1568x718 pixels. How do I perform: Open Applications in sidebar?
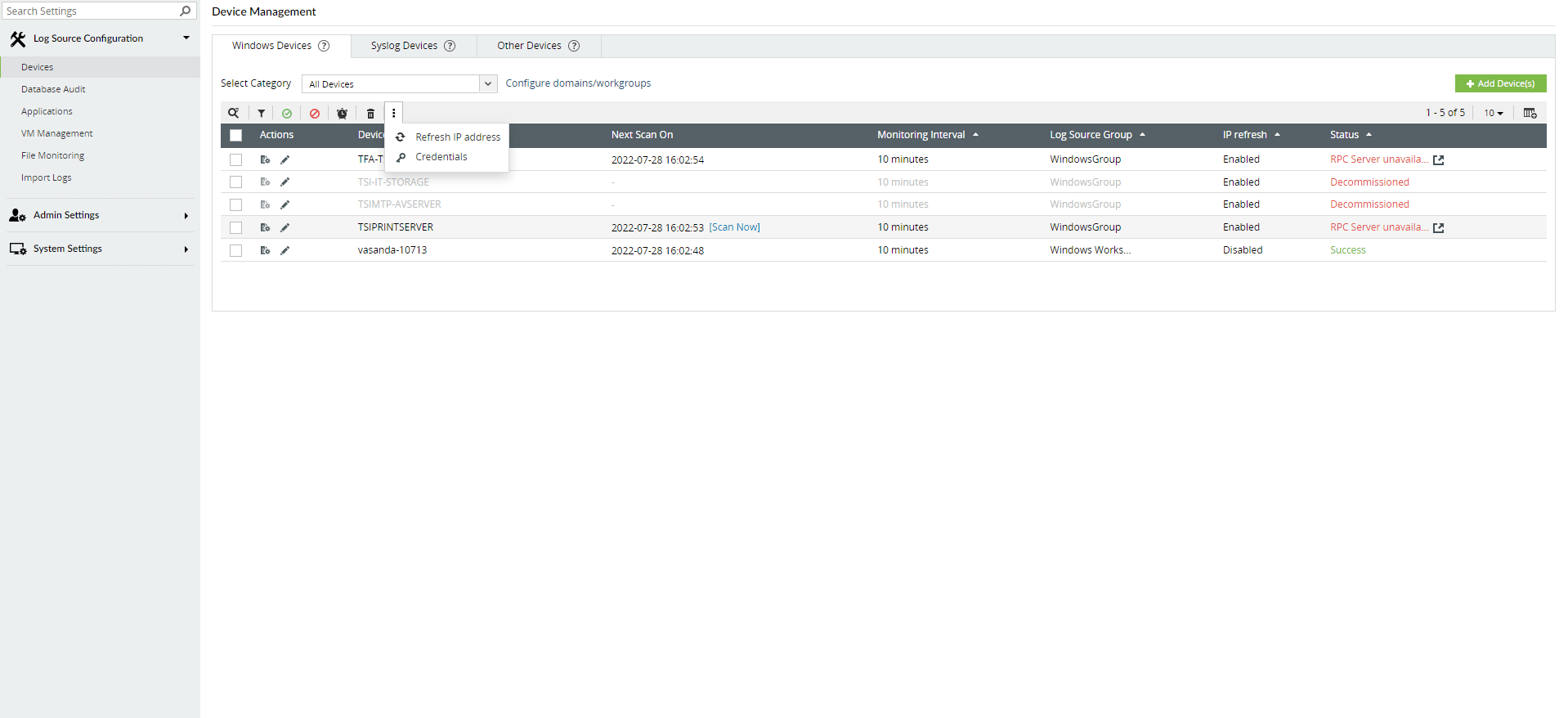(x=47, y=111)
